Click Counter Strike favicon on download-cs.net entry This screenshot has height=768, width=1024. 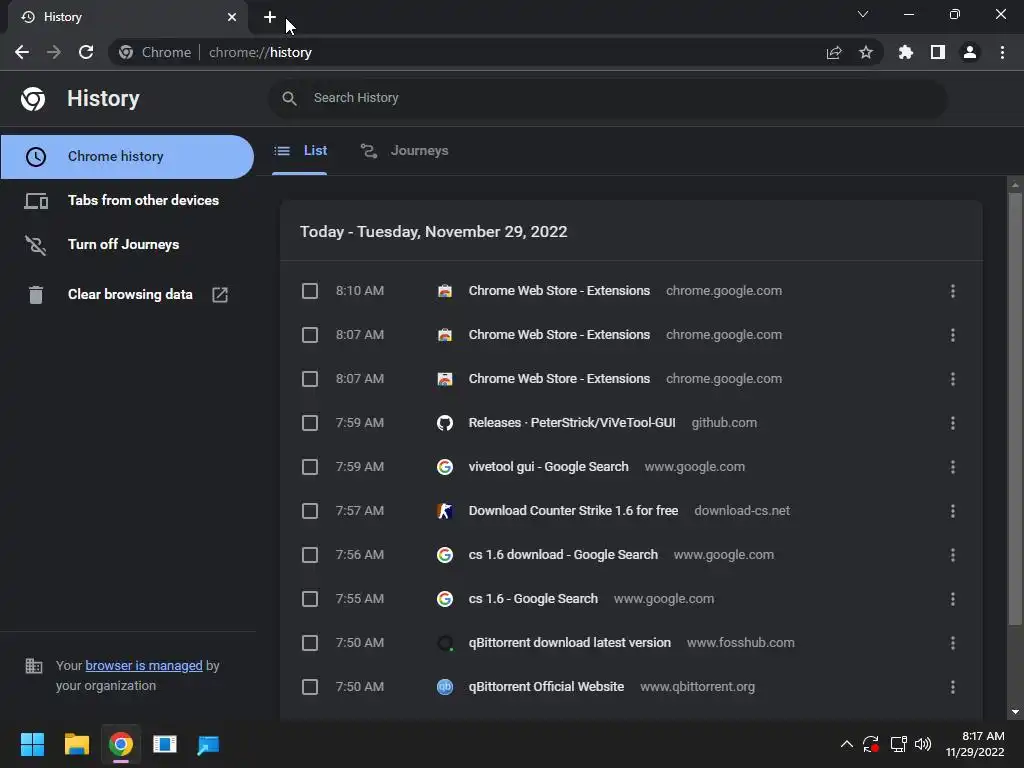click(x=445, y=511)
